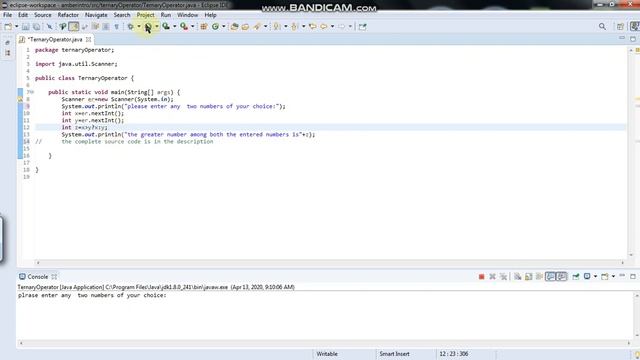Click the Save All toolbar icon
This screenshot has height=360, width=640.
[x=36, y=27]
